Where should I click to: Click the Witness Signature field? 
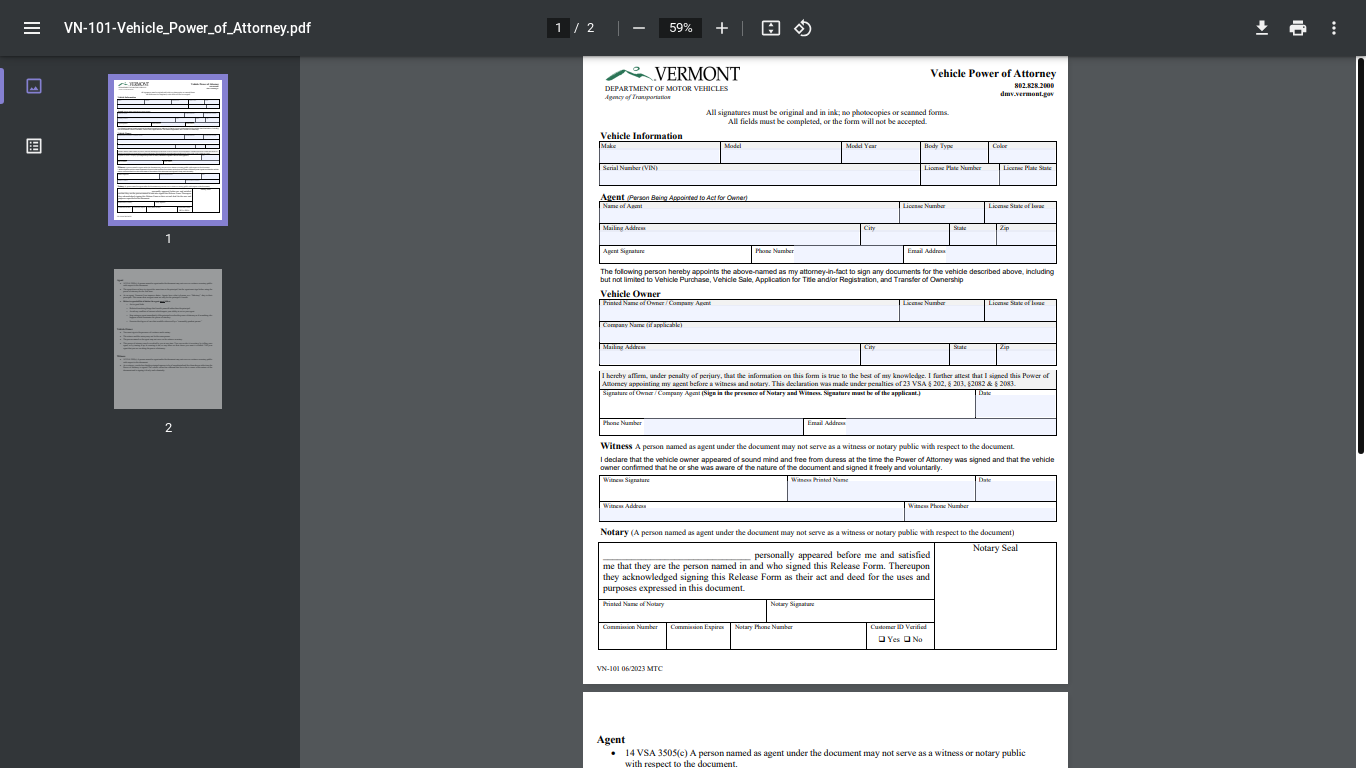[693, 488]
